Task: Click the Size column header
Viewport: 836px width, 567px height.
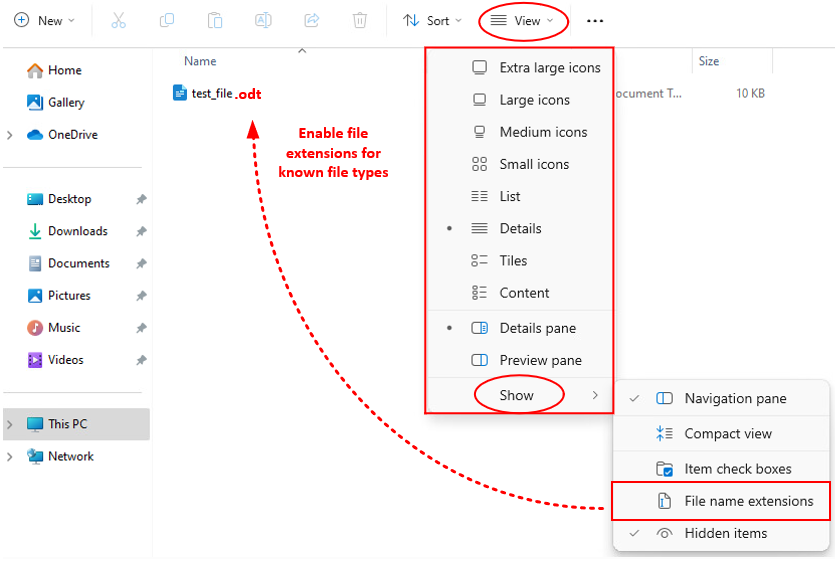Action: click(x=709, y=61)
